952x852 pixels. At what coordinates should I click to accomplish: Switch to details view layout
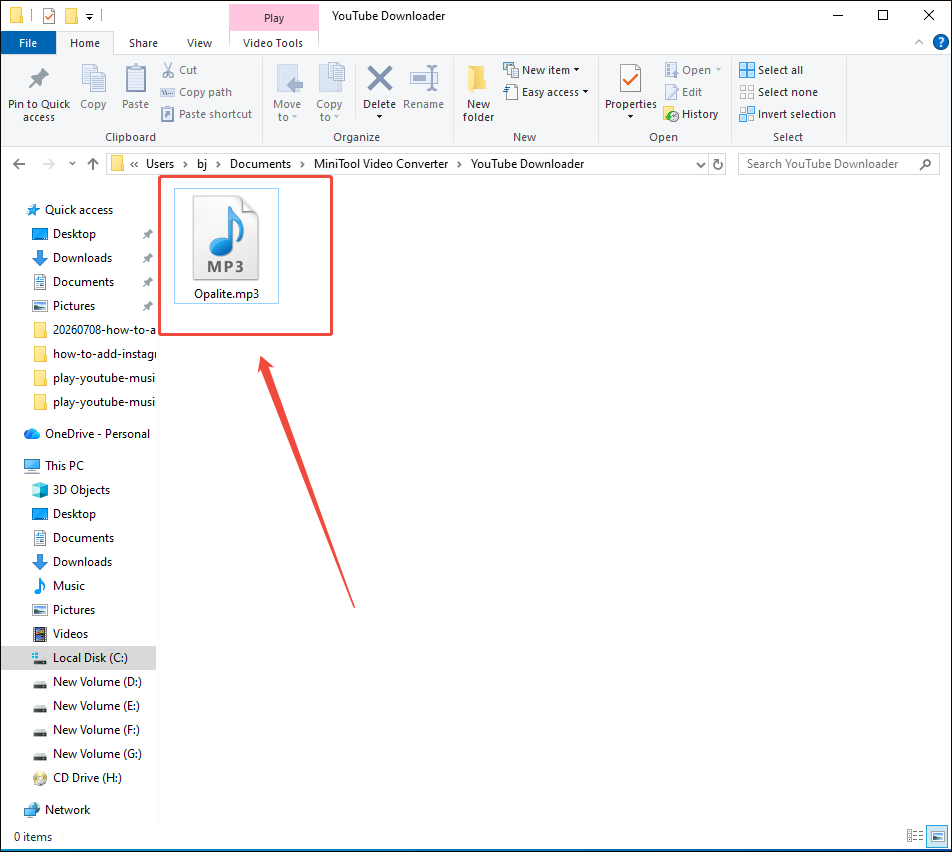point(915,836)
